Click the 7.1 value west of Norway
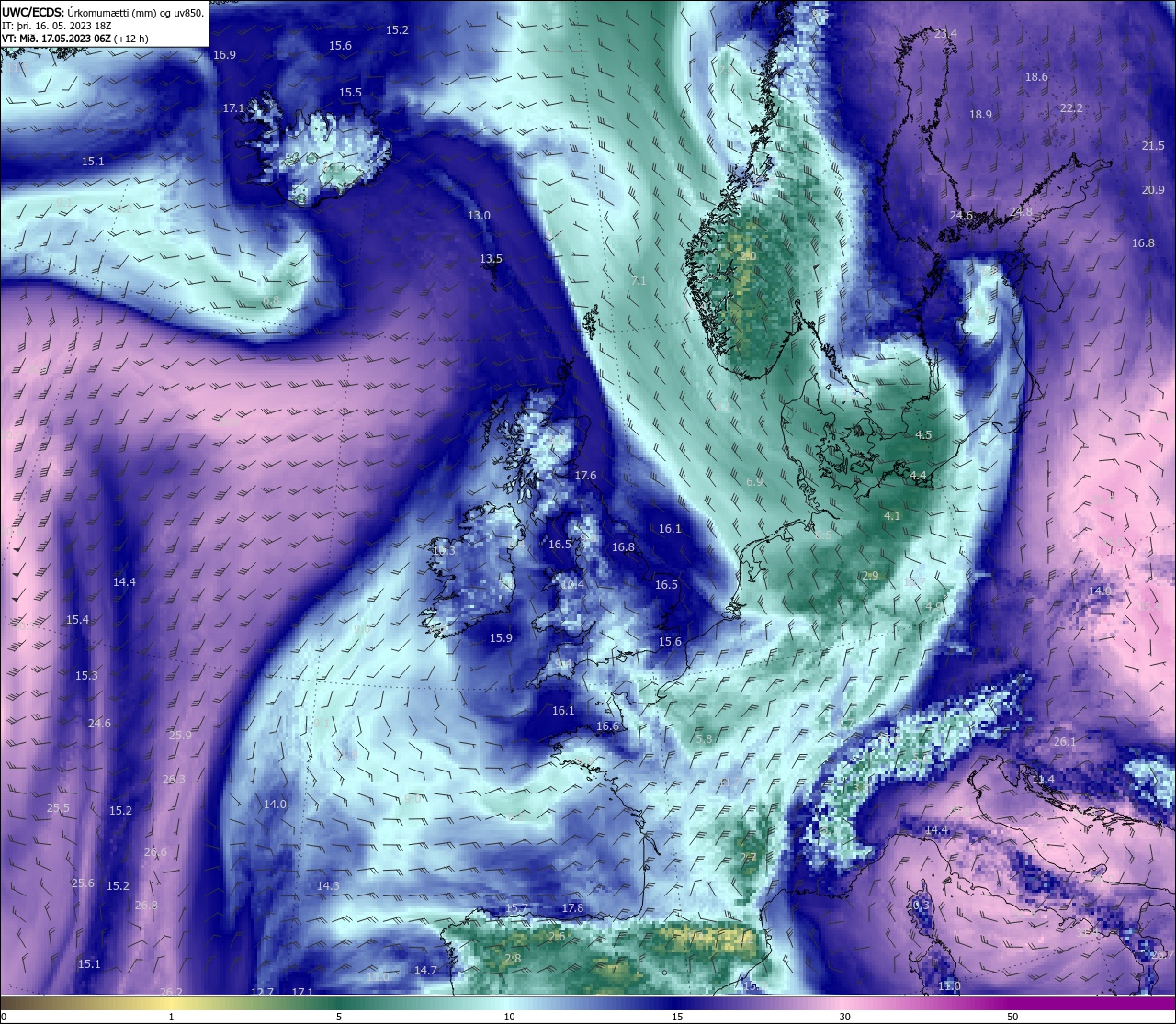 [639, 280]
